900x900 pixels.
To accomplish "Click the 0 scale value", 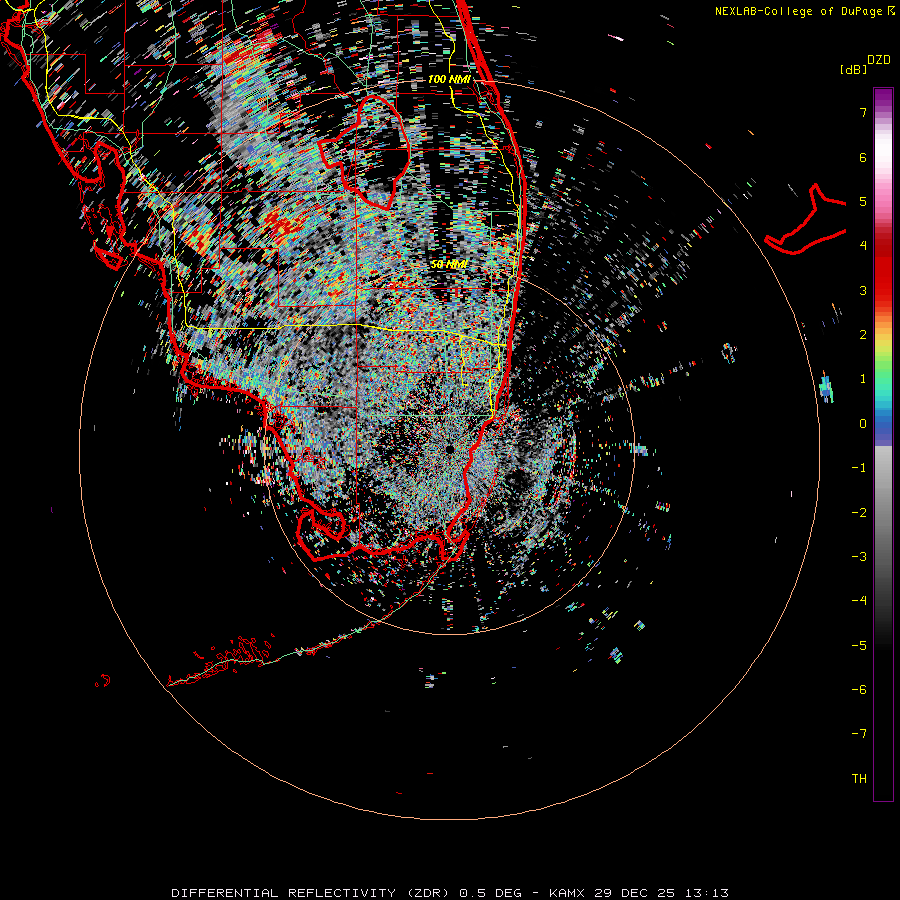I will point(863,424).
